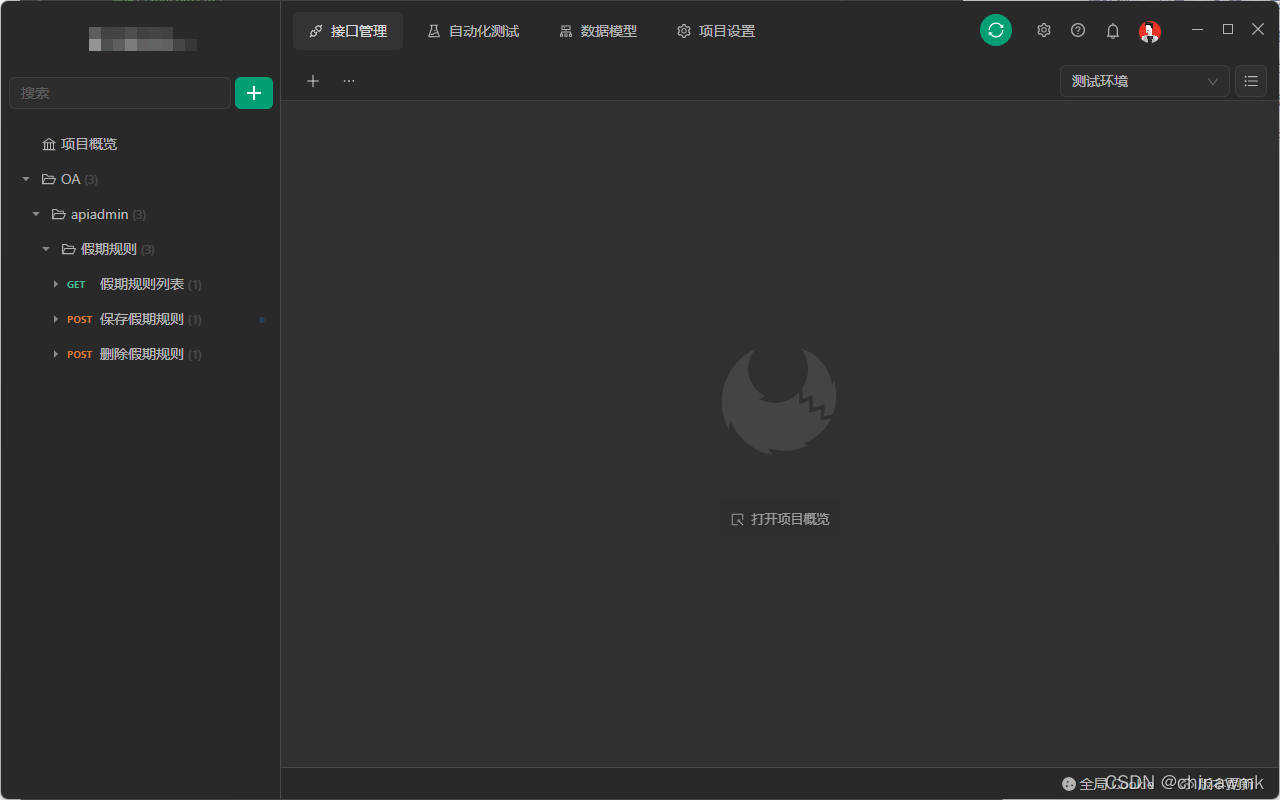Expand the 保存假期规则 arrow

click(x=56, y=319)
